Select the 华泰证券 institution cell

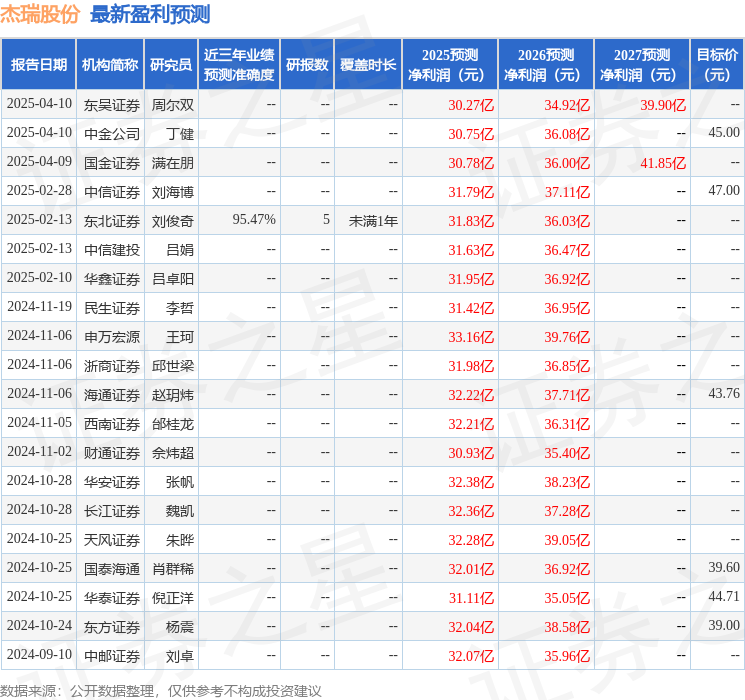coord(112,598)
